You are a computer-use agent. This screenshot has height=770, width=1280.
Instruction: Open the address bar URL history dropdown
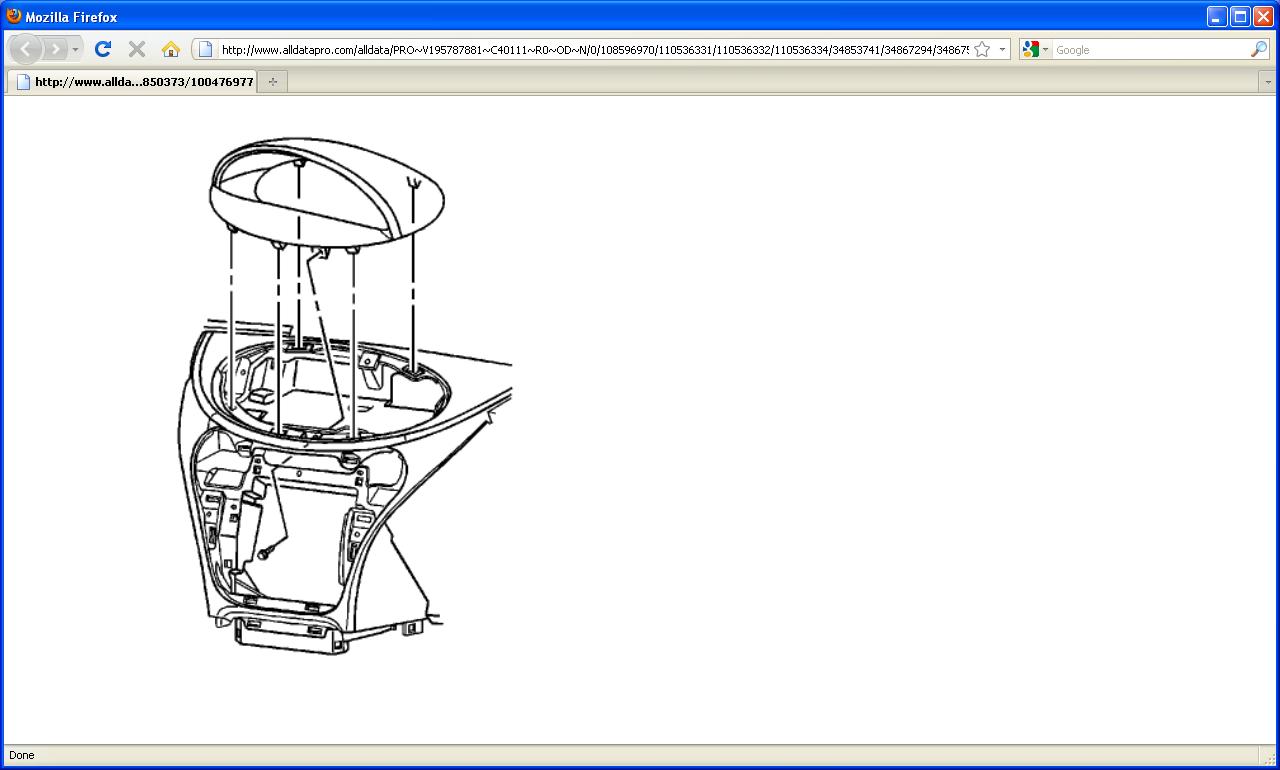click(x=1002, y=49)
